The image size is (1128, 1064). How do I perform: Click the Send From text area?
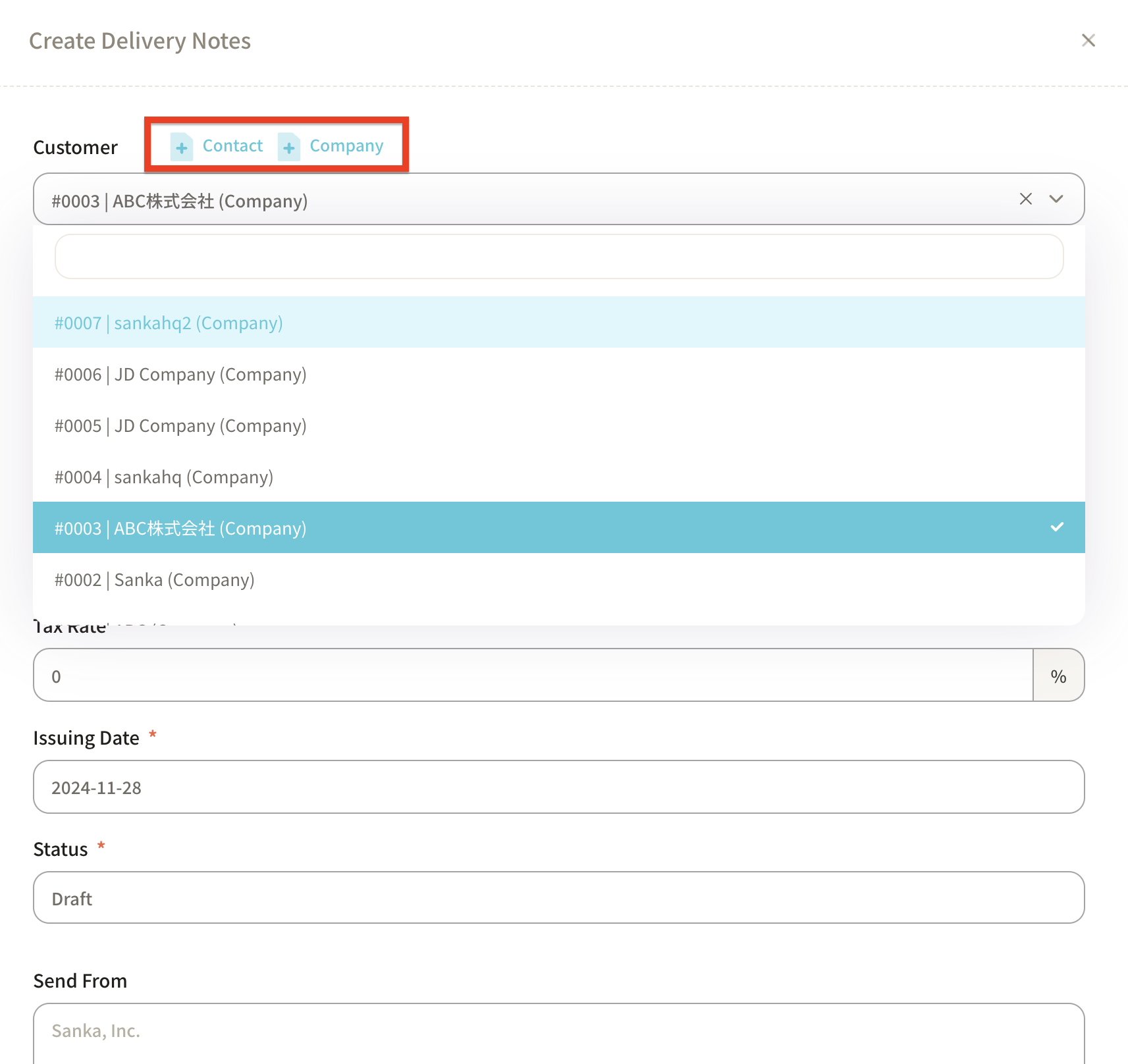click(558, 1031)
